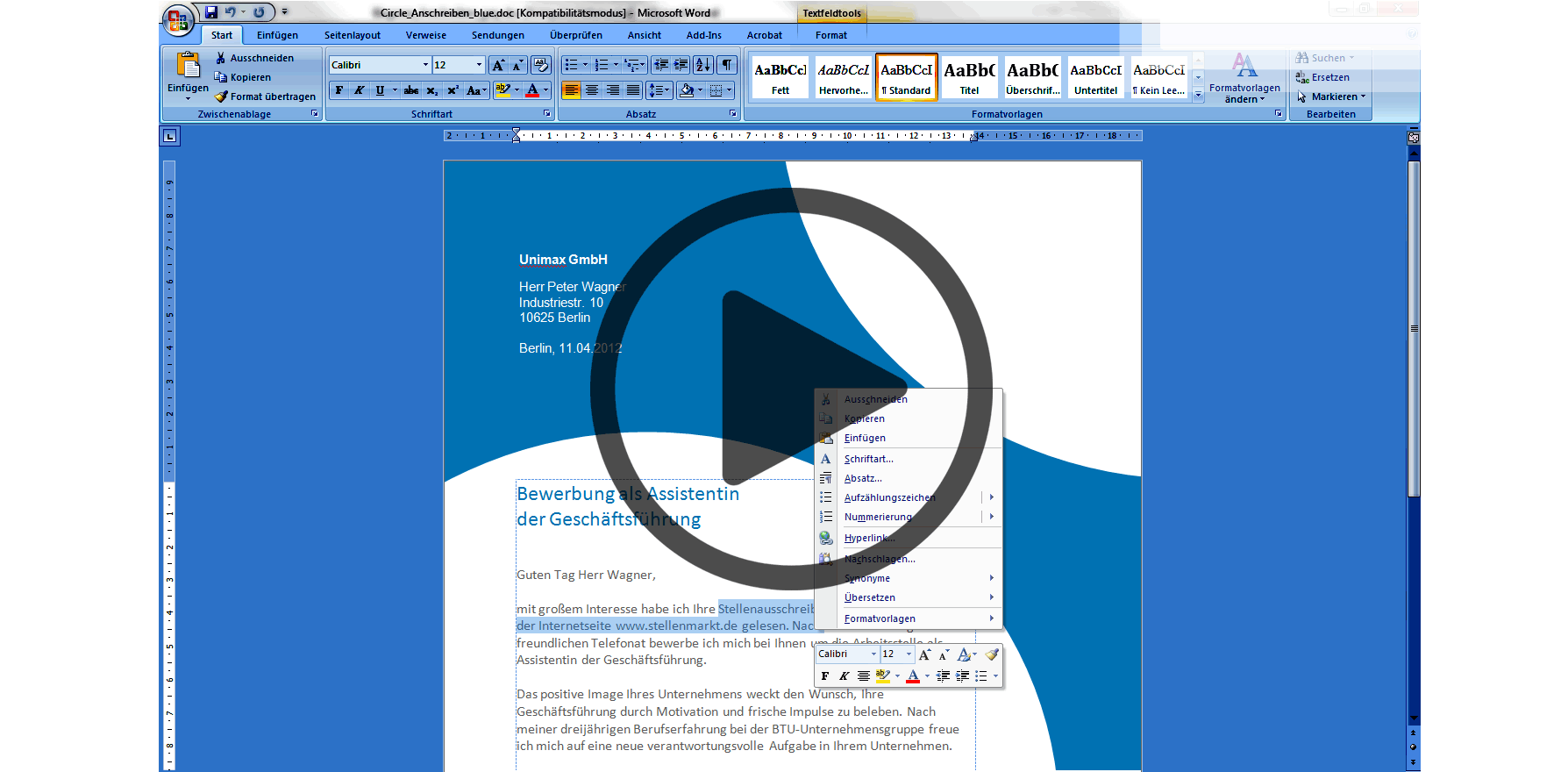
Task: Click the Office button logo
Action: (177, 20)
